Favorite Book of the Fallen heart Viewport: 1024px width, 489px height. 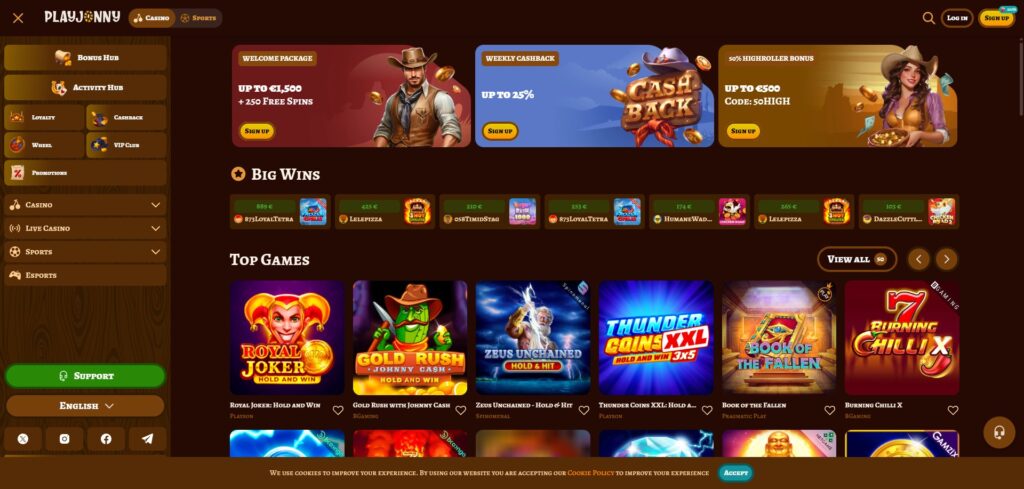(x=829, y=411)
